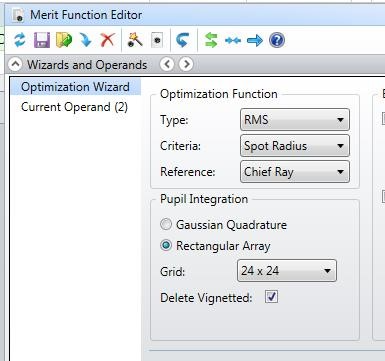
Task: Click the Merit Function Editor title icon
Action: [x=18, y=15]
